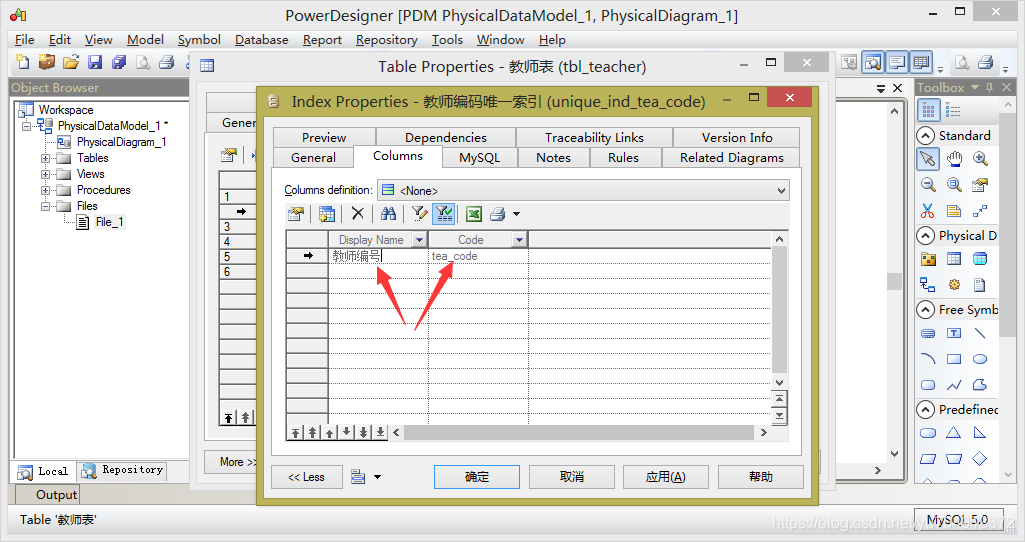This screenshot has height=542, width=1025.
Task: Select the Procedure gear tool in the Toolbox
Action: click(954, 284)
